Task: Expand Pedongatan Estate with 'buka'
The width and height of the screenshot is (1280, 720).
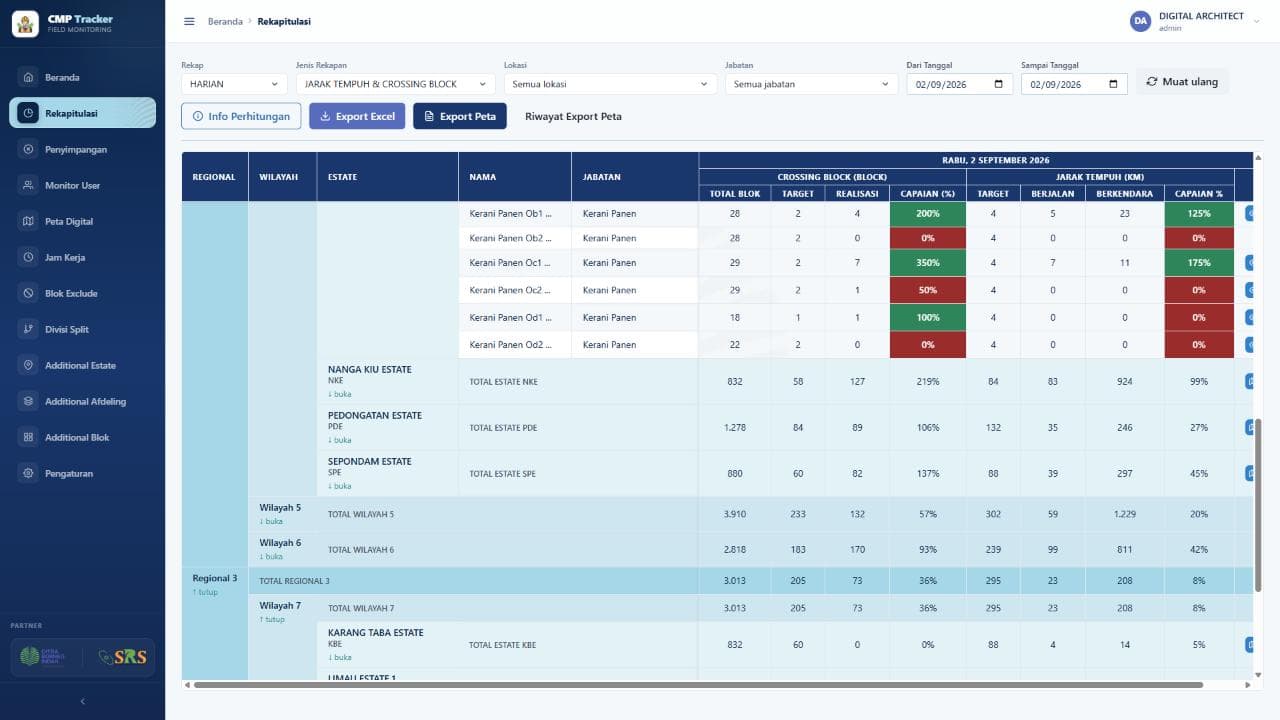Action: click(x=340, y=440)
